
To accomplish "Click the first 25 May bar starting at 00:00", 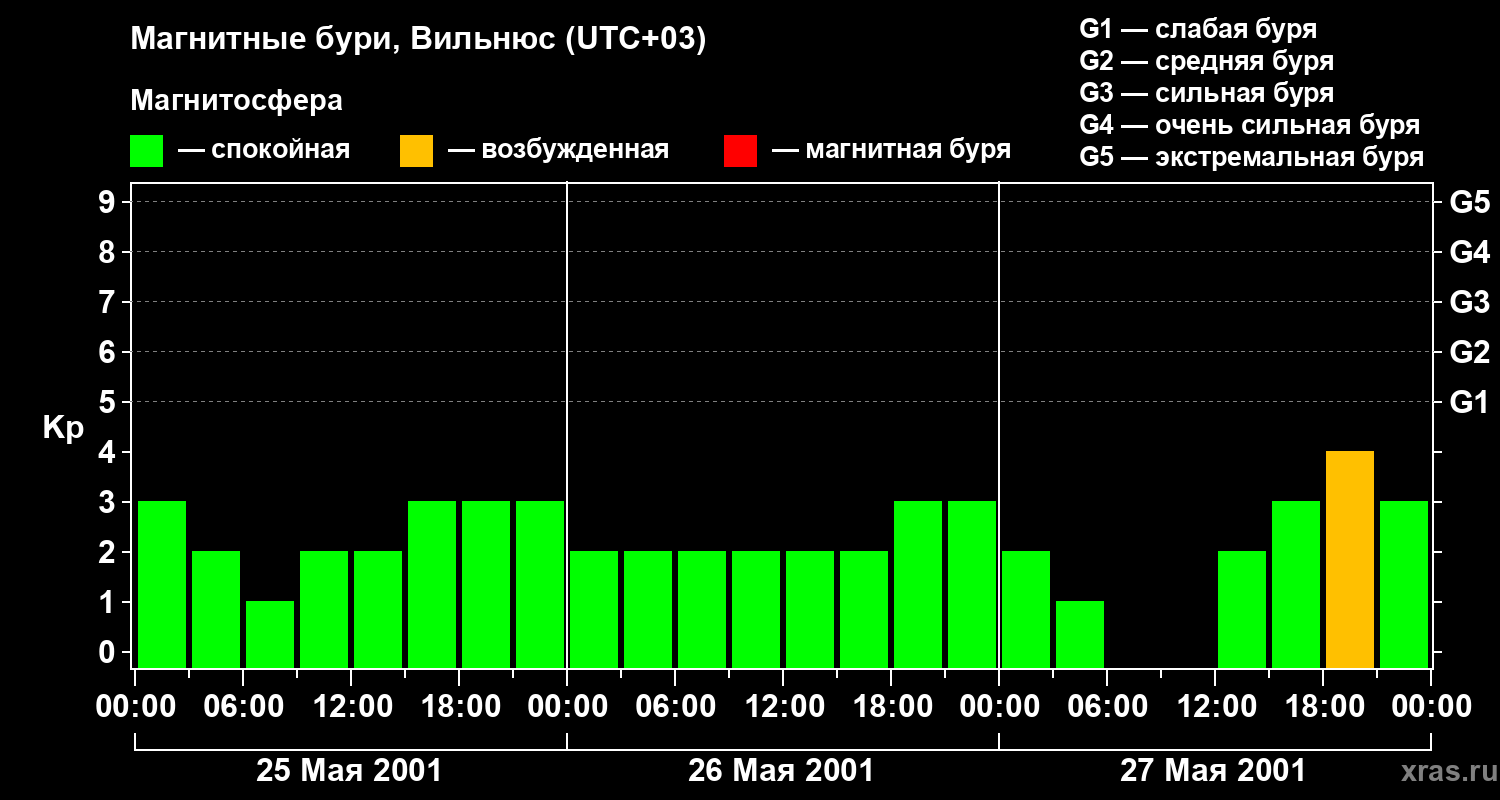I will click(x=162, y=585).
